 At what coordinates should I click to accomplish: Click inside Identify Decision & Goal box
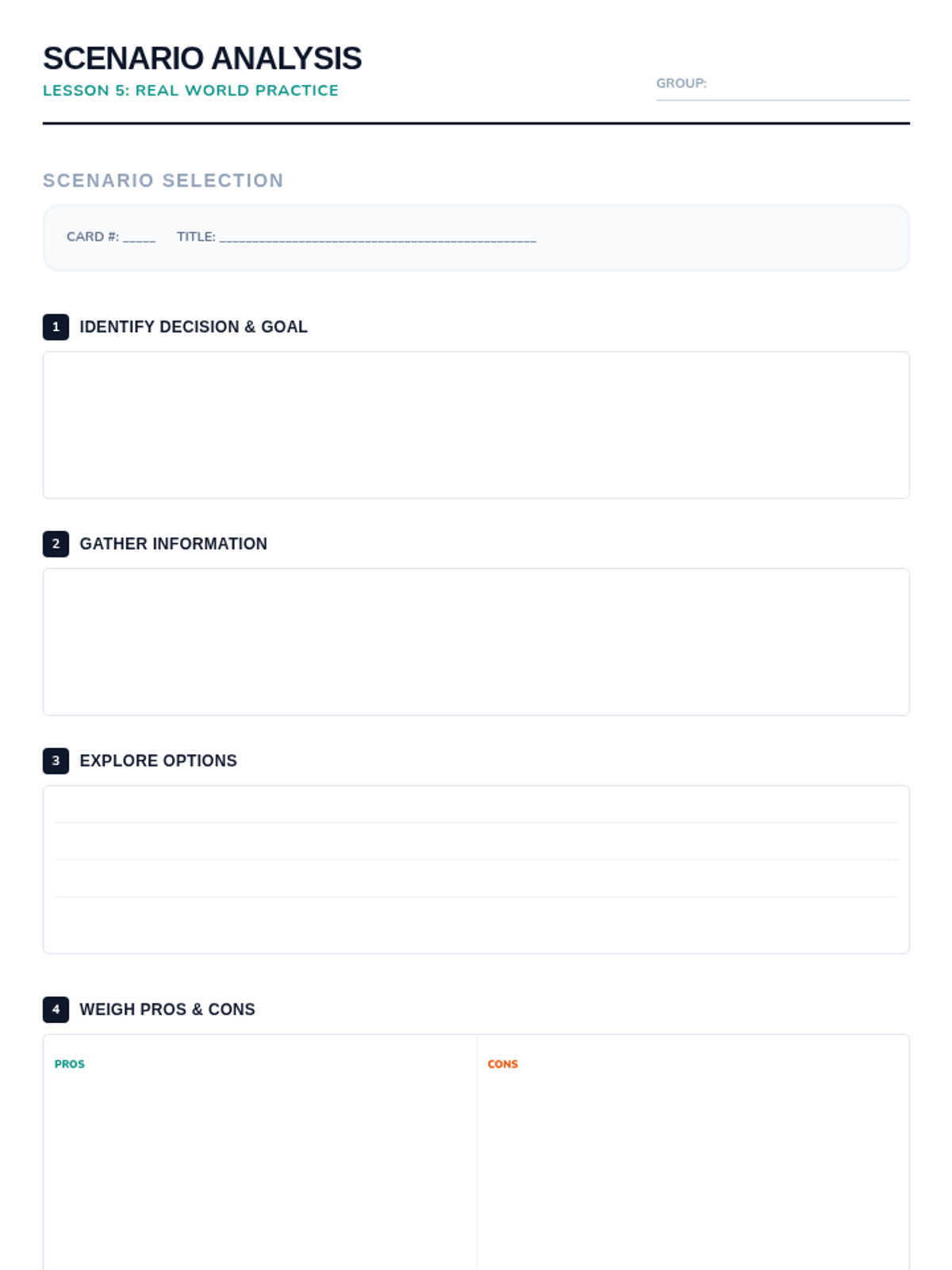[476, 425]
